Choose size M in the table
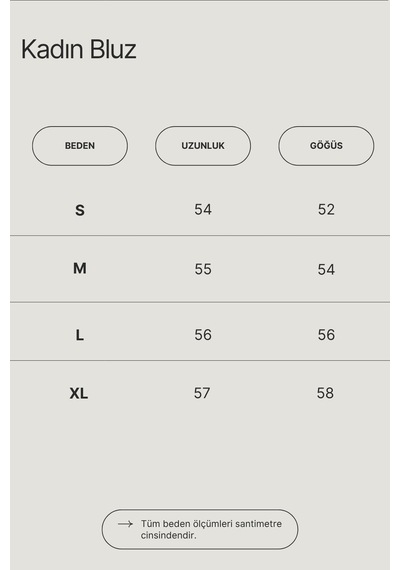This screenshot has width=400, height=570. pos(80,268)
